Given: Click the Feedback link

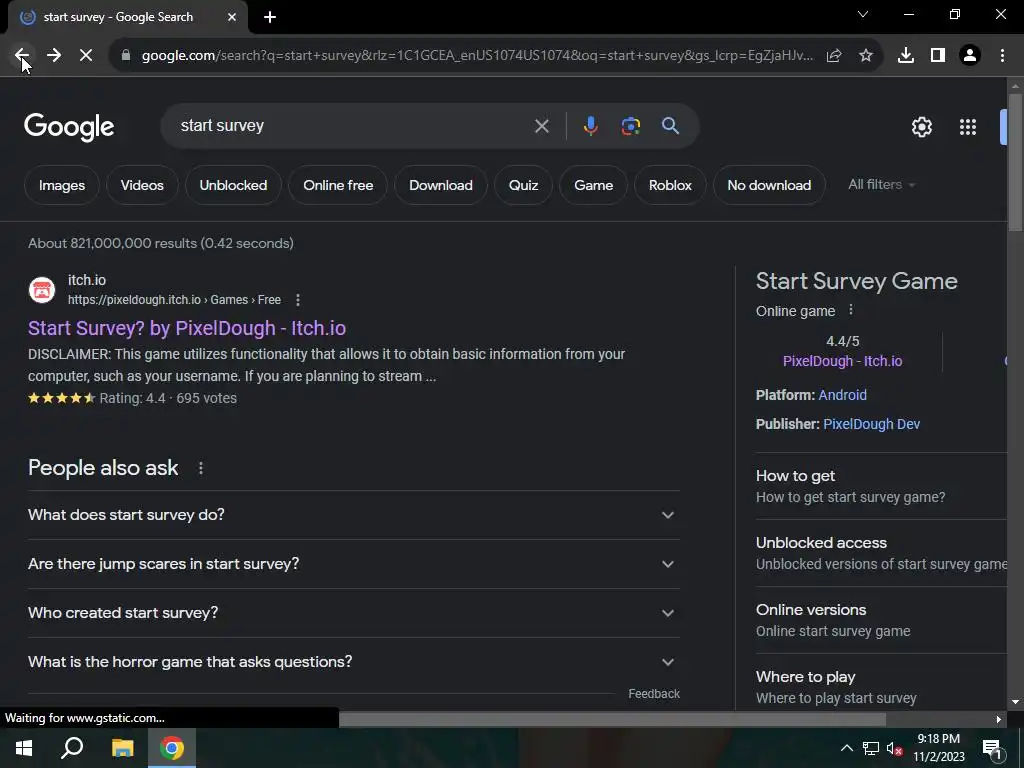Looking at the screenshot, I should coord(654,694).
